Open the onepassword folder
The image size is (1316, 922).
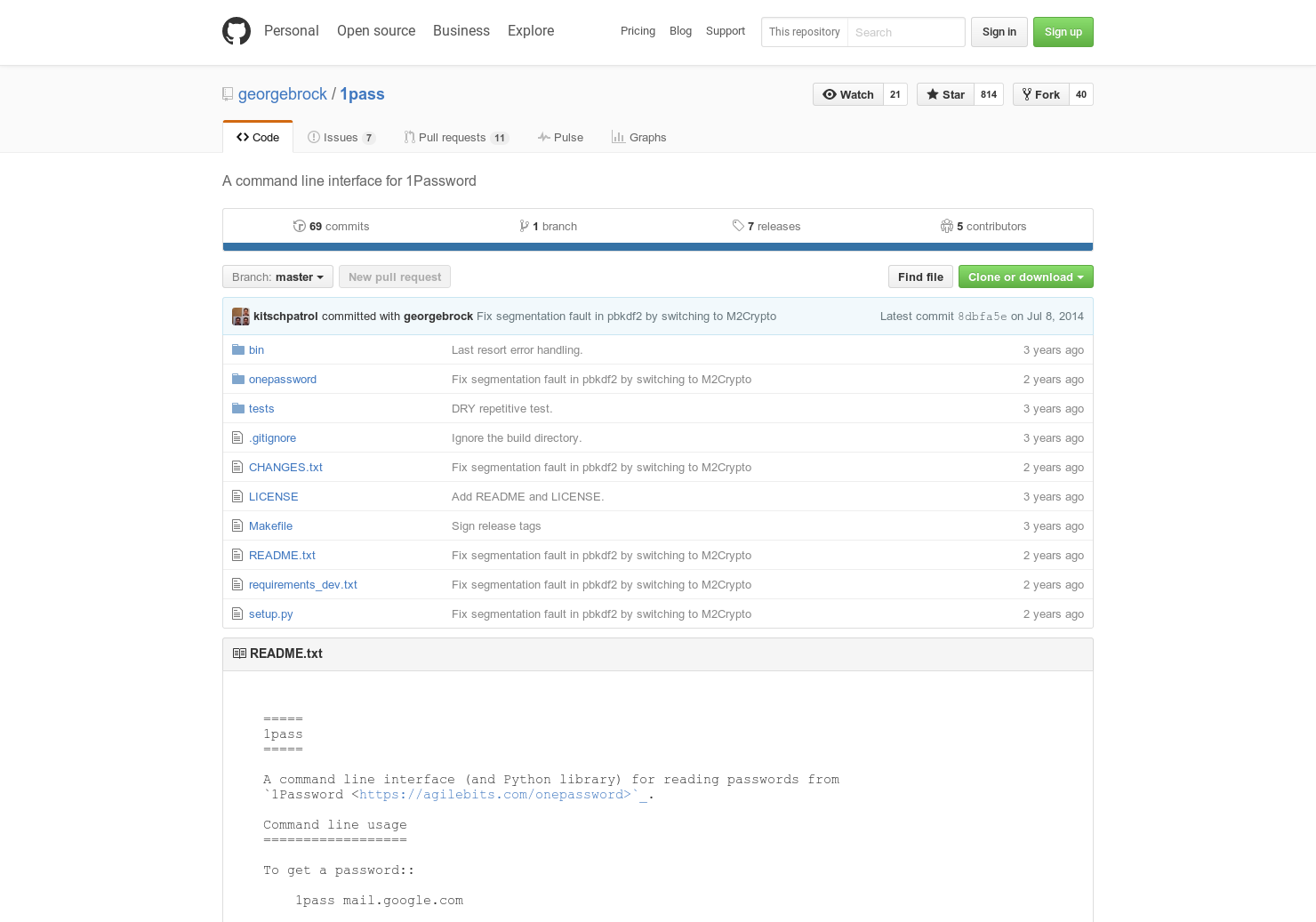(x=283, y=379)
